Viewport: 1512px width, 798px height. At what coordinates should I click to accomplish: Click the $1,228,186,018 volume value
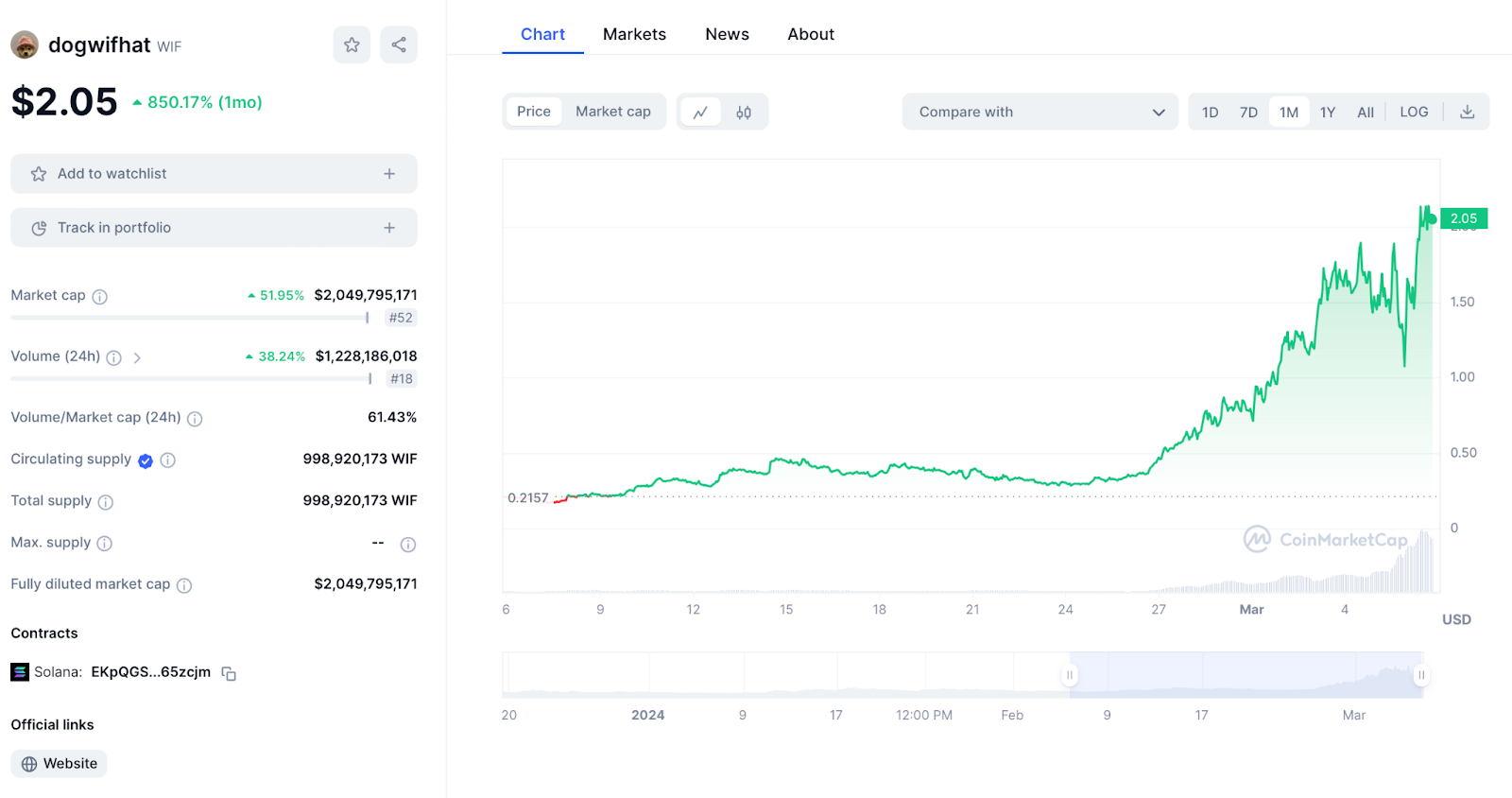(x=367, y=356)
